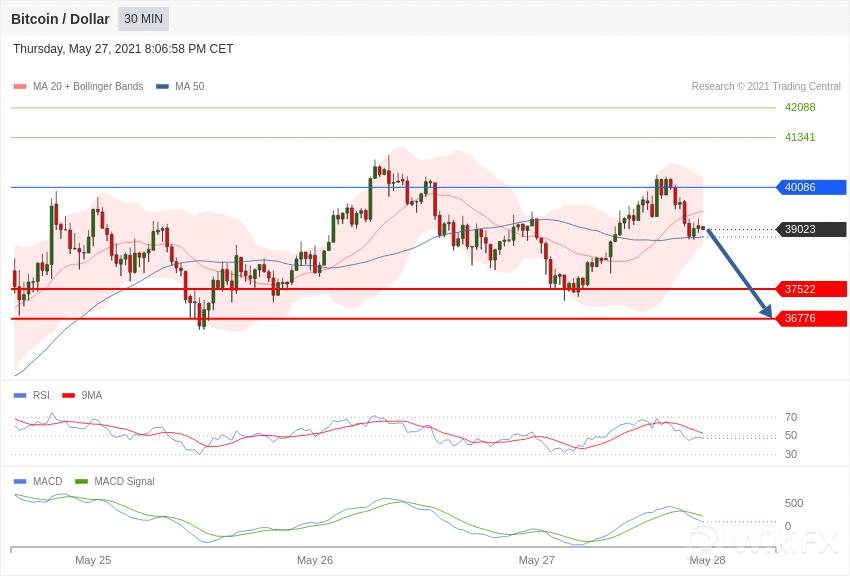Click the May 27 date axis label
The width and height of the screenshot is (850, 576).
tap(536, 560)
